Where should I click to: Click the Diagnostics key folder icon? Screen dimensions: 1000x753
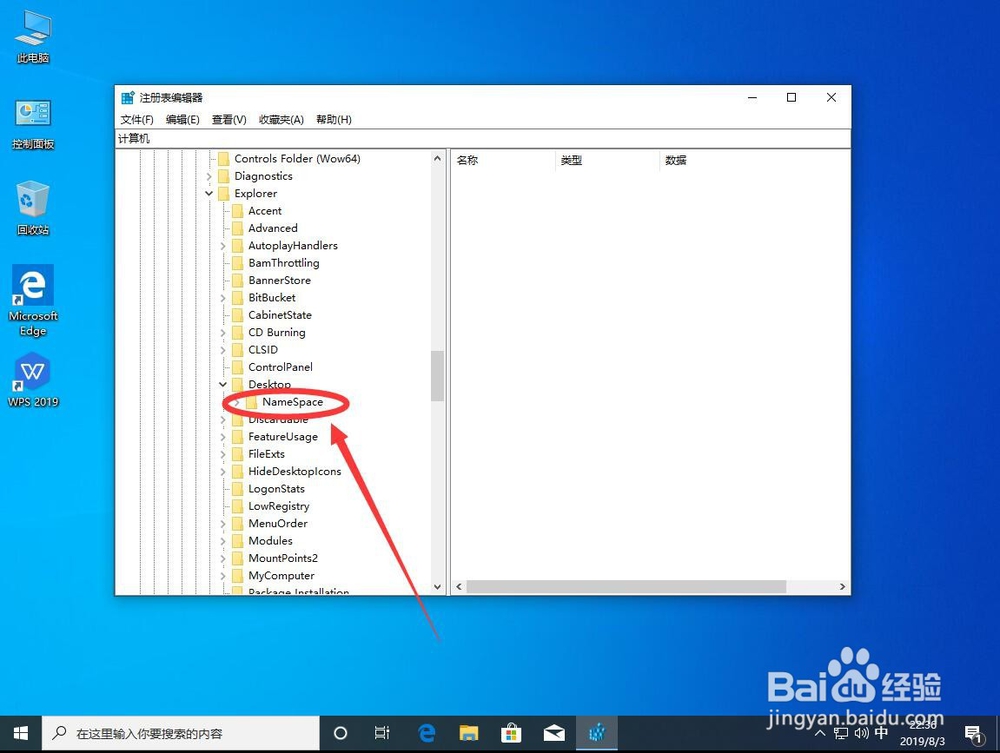(x=223, y=176)
